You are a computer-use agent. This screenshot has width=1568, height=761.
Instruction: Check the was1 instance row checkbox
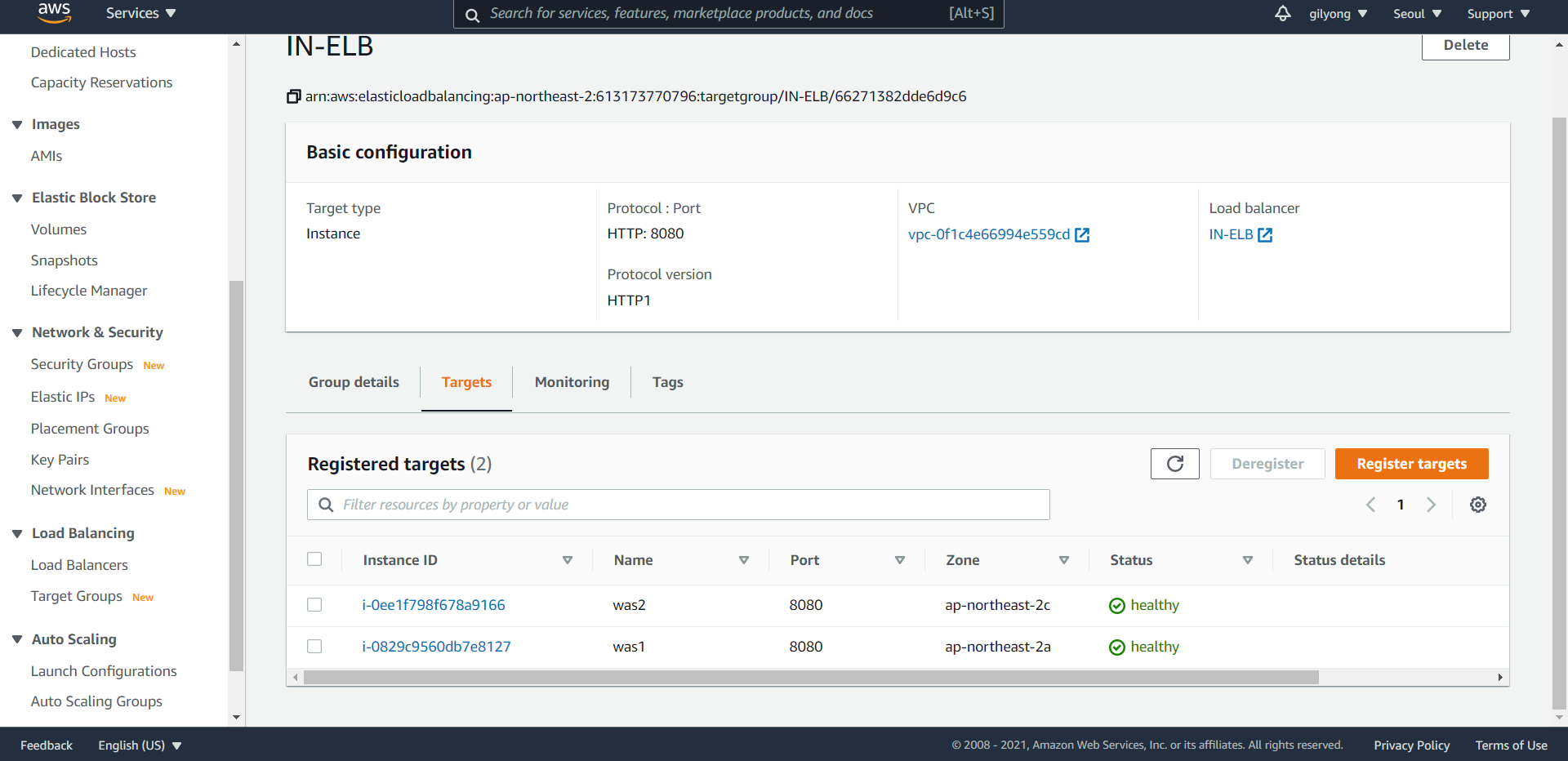(x=314, y=647)
